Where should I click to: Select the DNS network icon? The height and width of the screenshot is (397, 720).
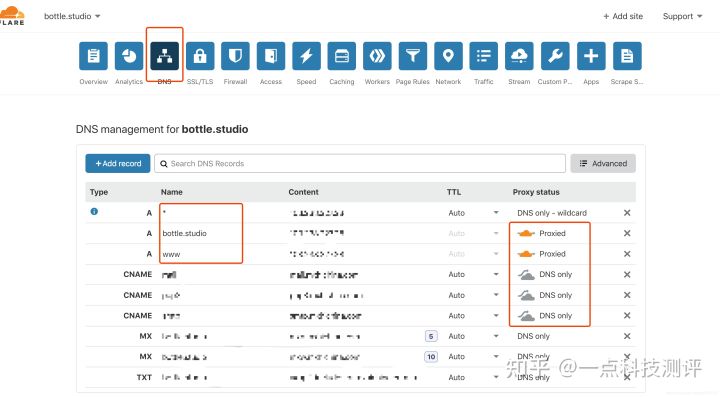(x=164, y=56)
